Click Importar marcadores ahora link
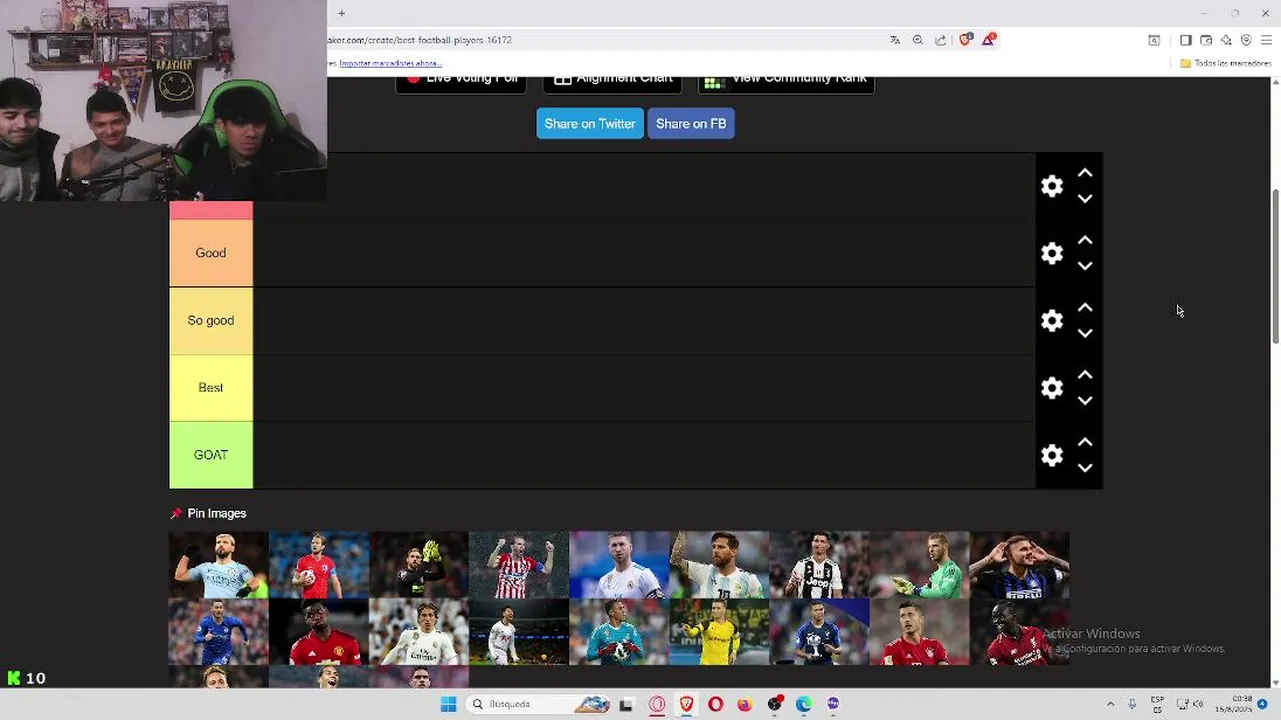 390,63
